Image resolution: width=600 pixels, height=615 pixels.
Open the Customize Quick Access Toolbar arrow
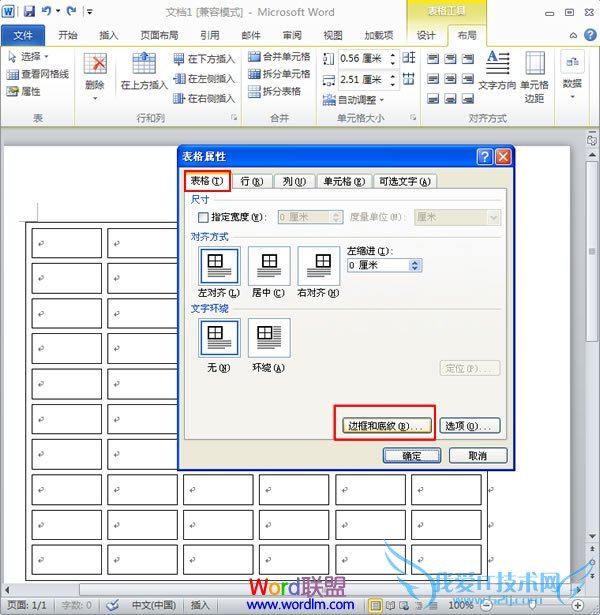(x=90, y=12)
